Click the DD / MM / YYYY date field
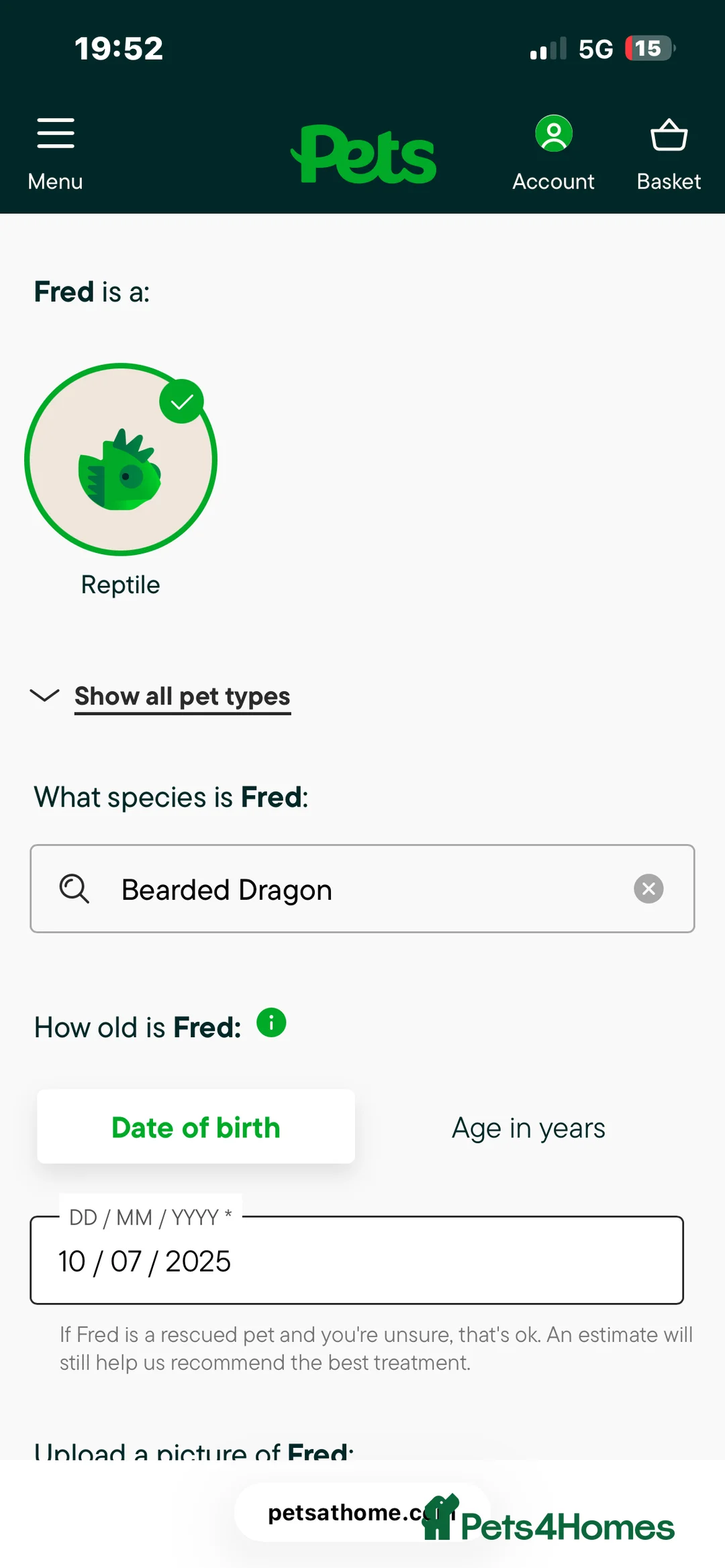 [x=356, y=1261]
